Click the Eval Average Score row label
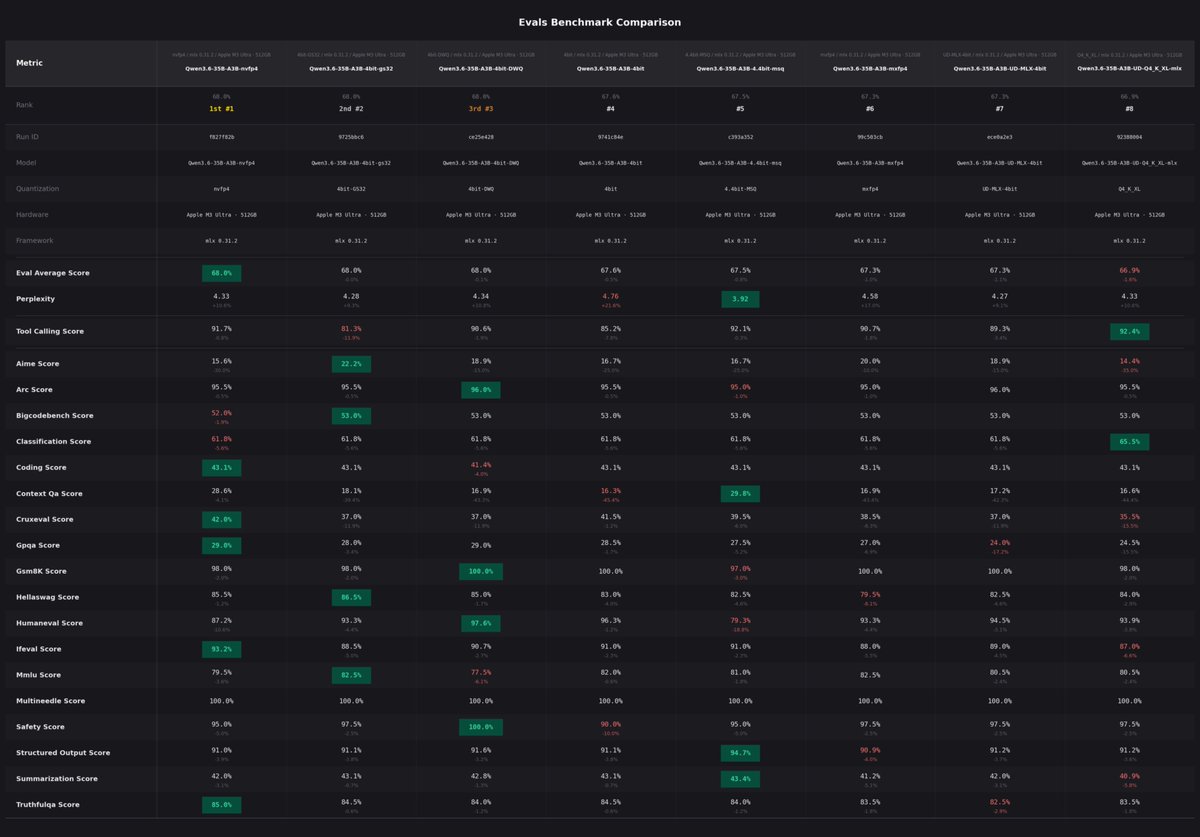1200x837 pixels. point(52,272)
